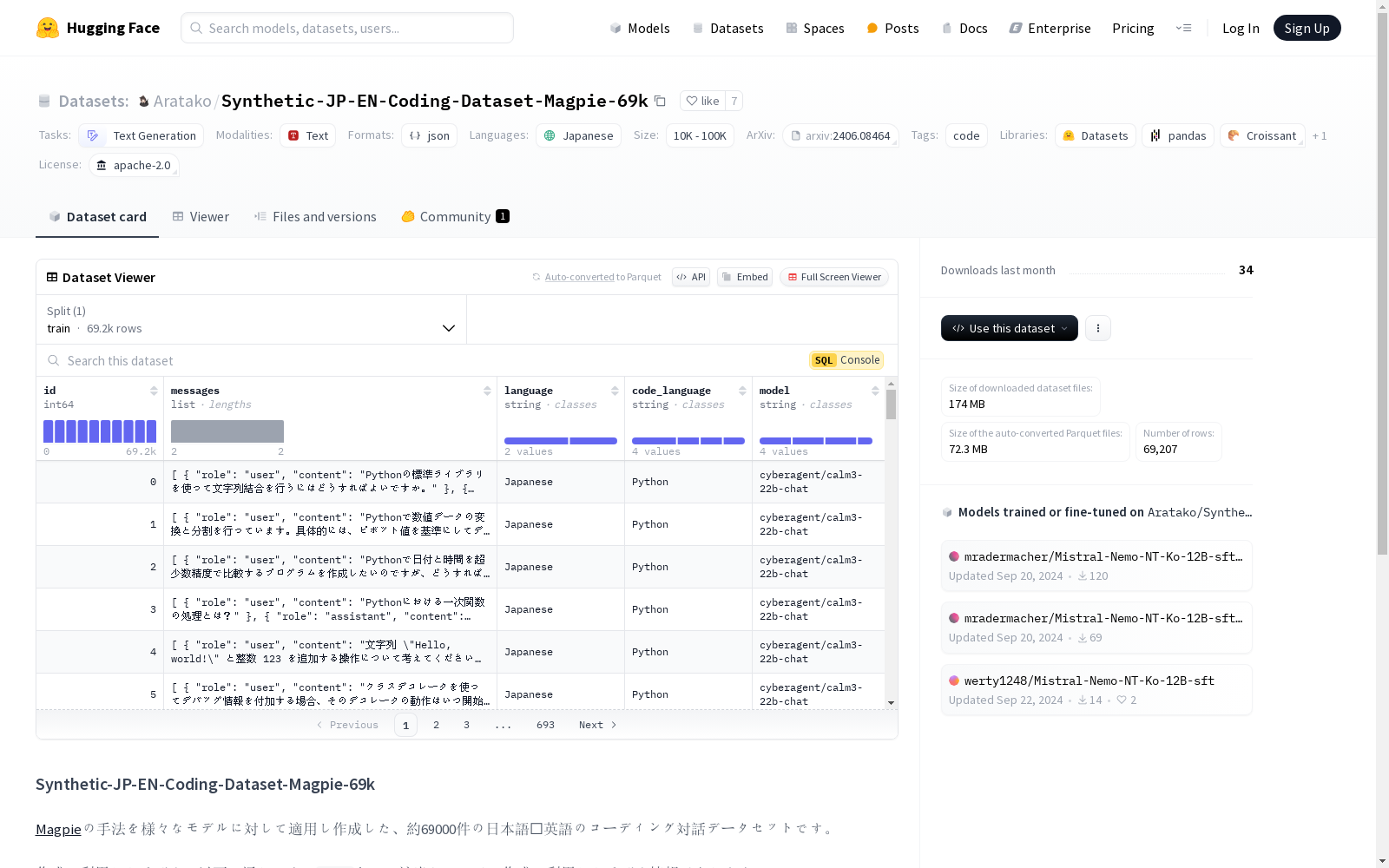Focus the main search models field
Viewport: 1389px width, 868px height.
(x=347, y=28)
